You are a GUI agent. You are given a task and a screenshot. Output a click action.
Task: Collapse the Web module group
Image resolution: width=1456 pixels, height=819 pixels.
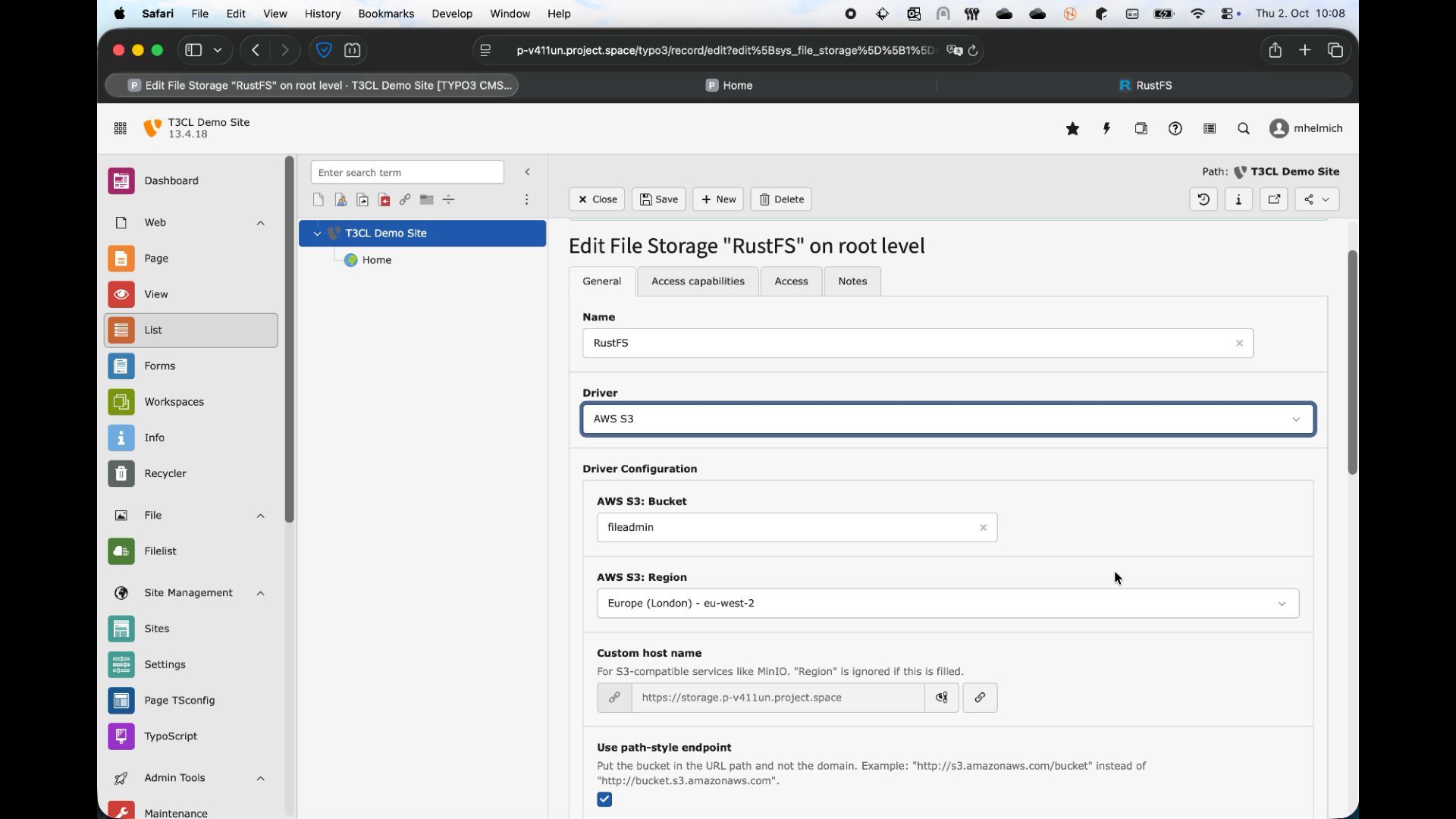(x=260, y=223)
